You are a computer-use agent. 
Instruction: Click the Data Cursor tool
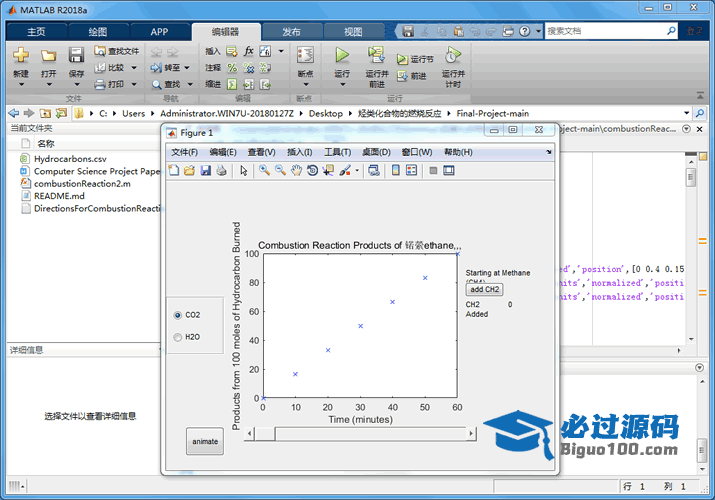[328, 171]
